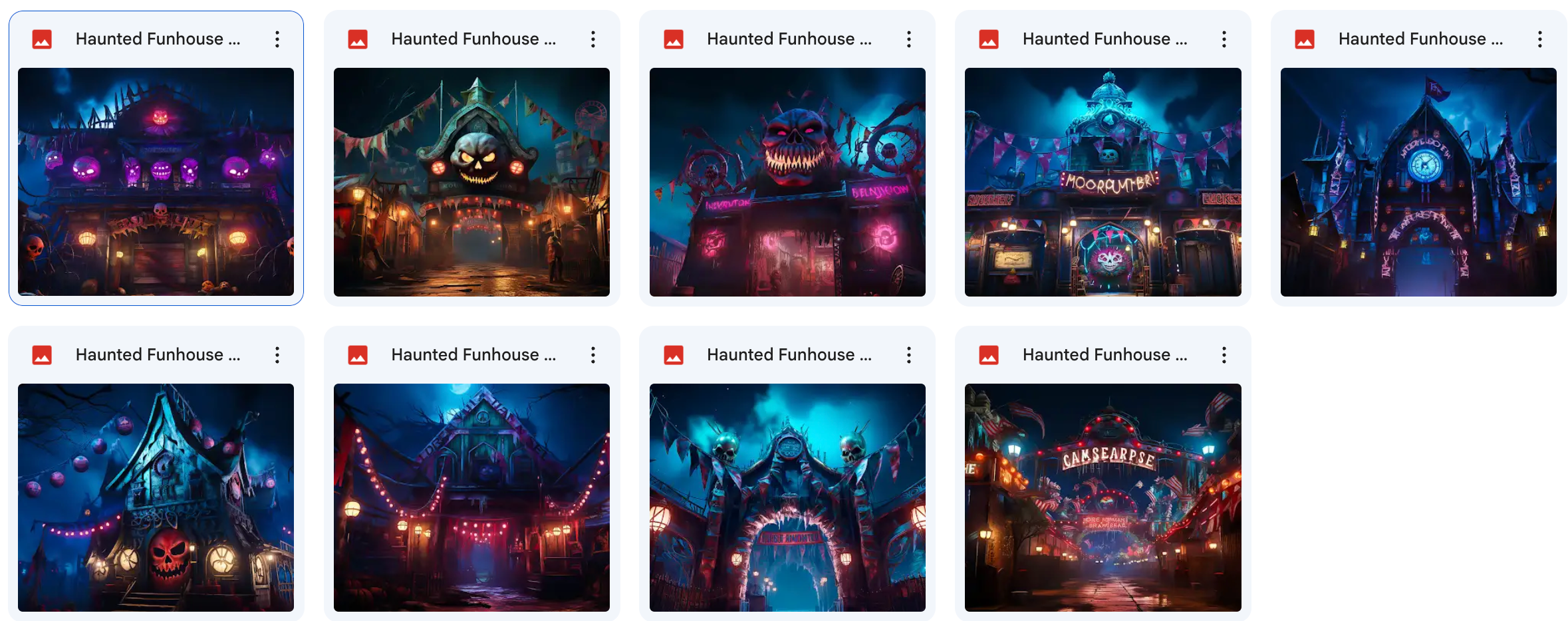Screen dimensions: 1568x621
Task: Click the image file icon on the pink skull card
Action: (674, 39)
